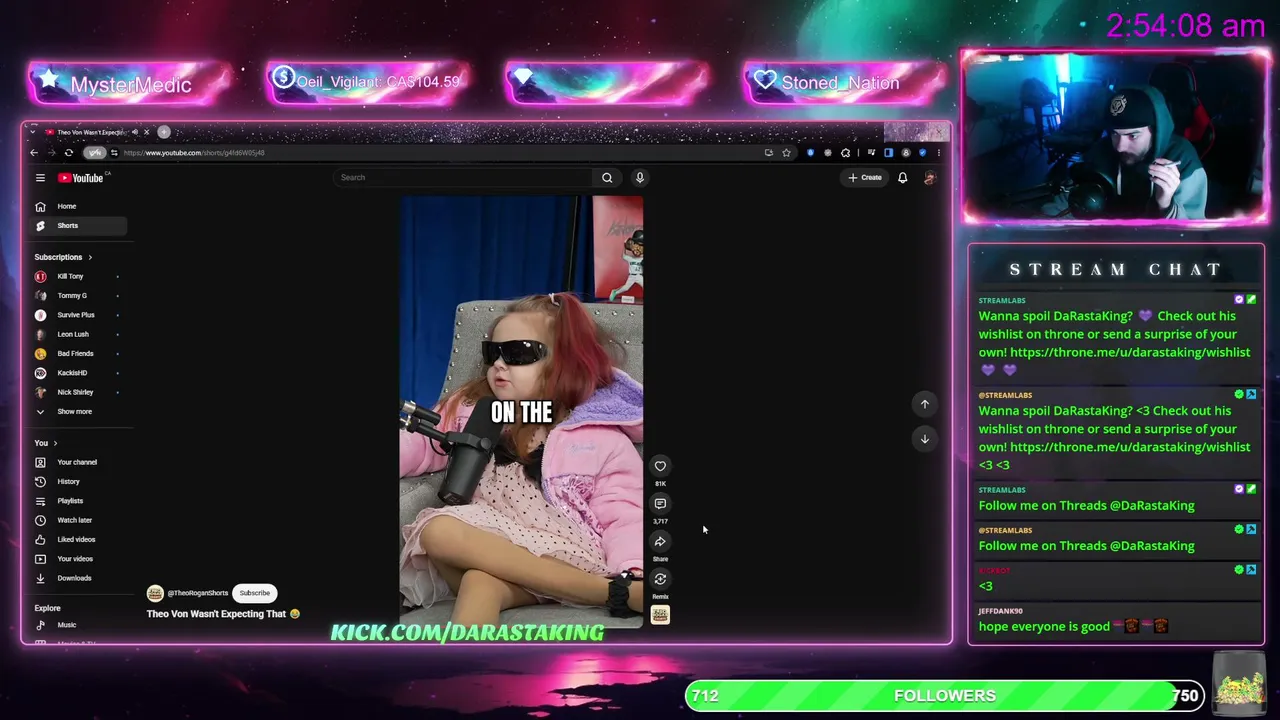Open the Short's comments panel

[x=660, y=504]
